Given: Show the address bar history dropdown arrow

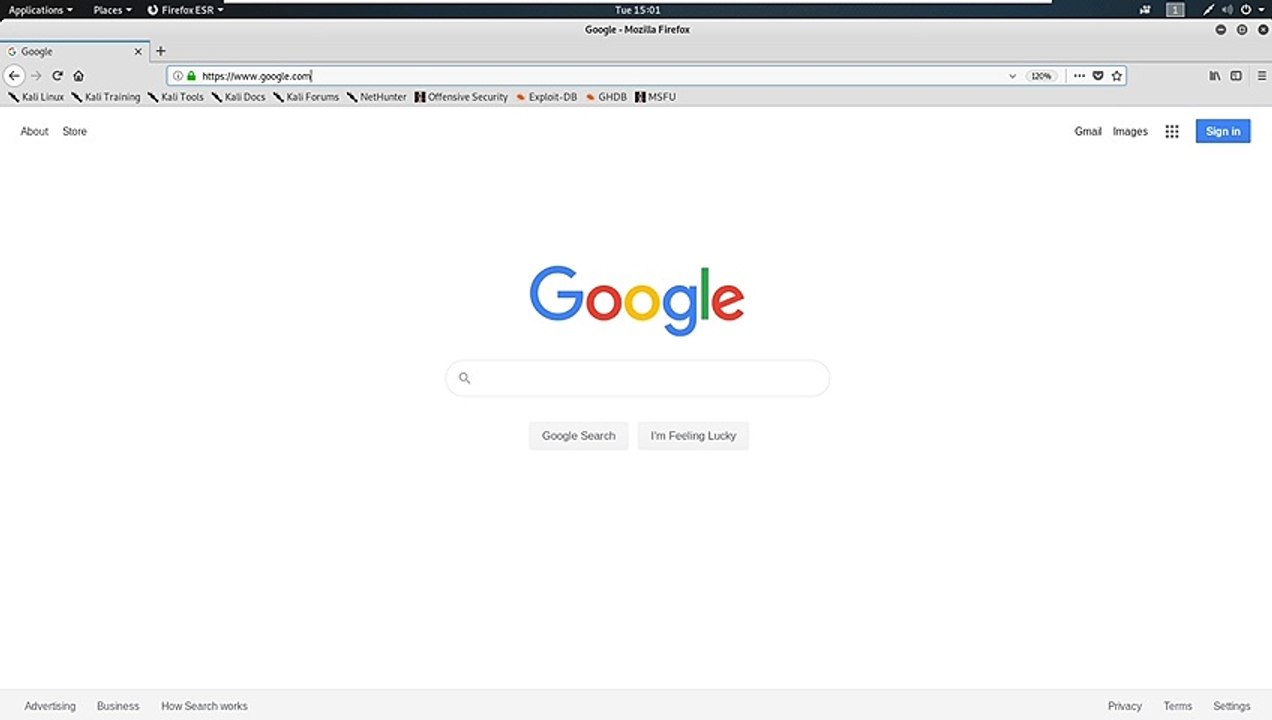Looking at the screenshot, I should point(1012,76).
